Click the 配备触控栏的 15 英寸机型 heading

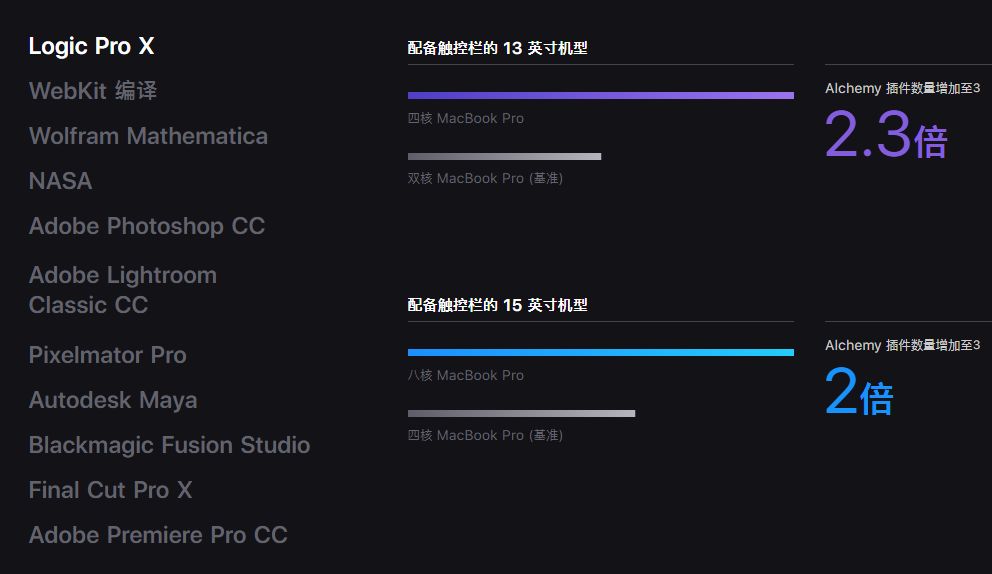497,305
